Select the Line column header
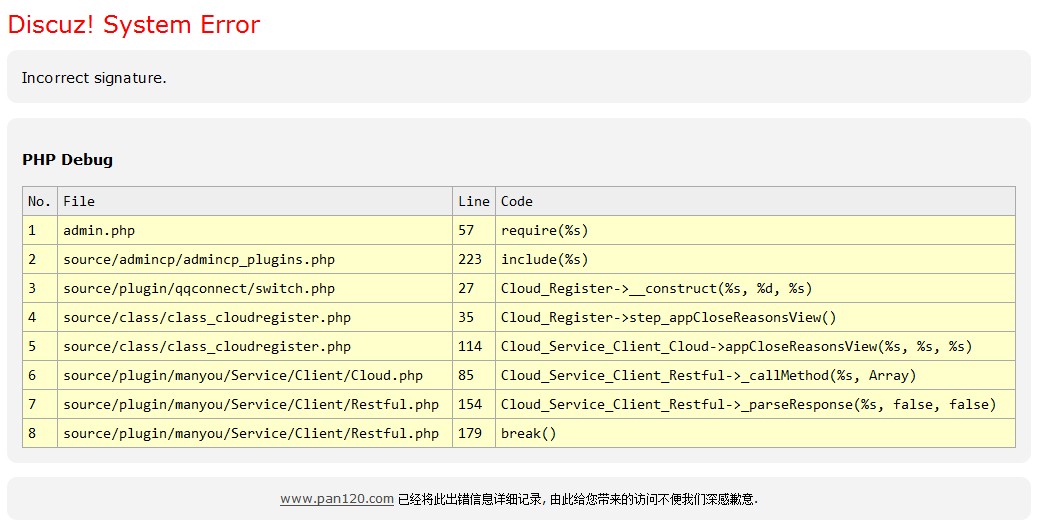 pos(473,201)
